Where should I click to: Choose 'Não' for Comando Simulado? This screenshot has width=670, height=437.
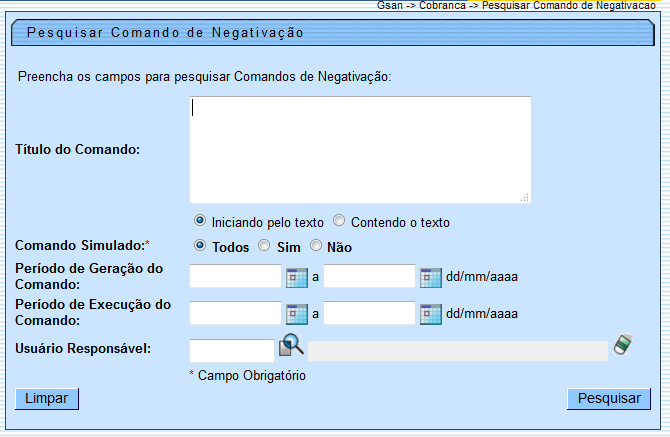316,246
